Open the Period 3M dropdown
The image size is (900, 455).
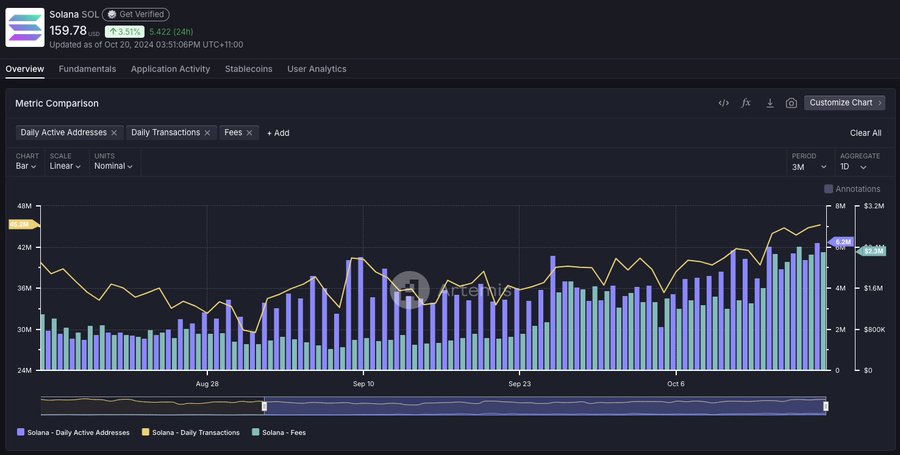(x=809, y=167)
